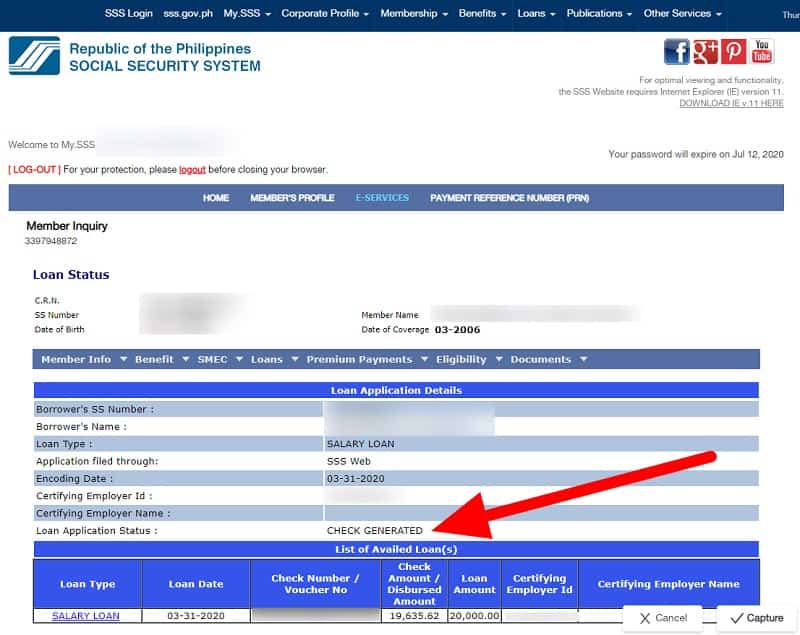Open the Premium Payments dropdown

click(x=360, y=359)
